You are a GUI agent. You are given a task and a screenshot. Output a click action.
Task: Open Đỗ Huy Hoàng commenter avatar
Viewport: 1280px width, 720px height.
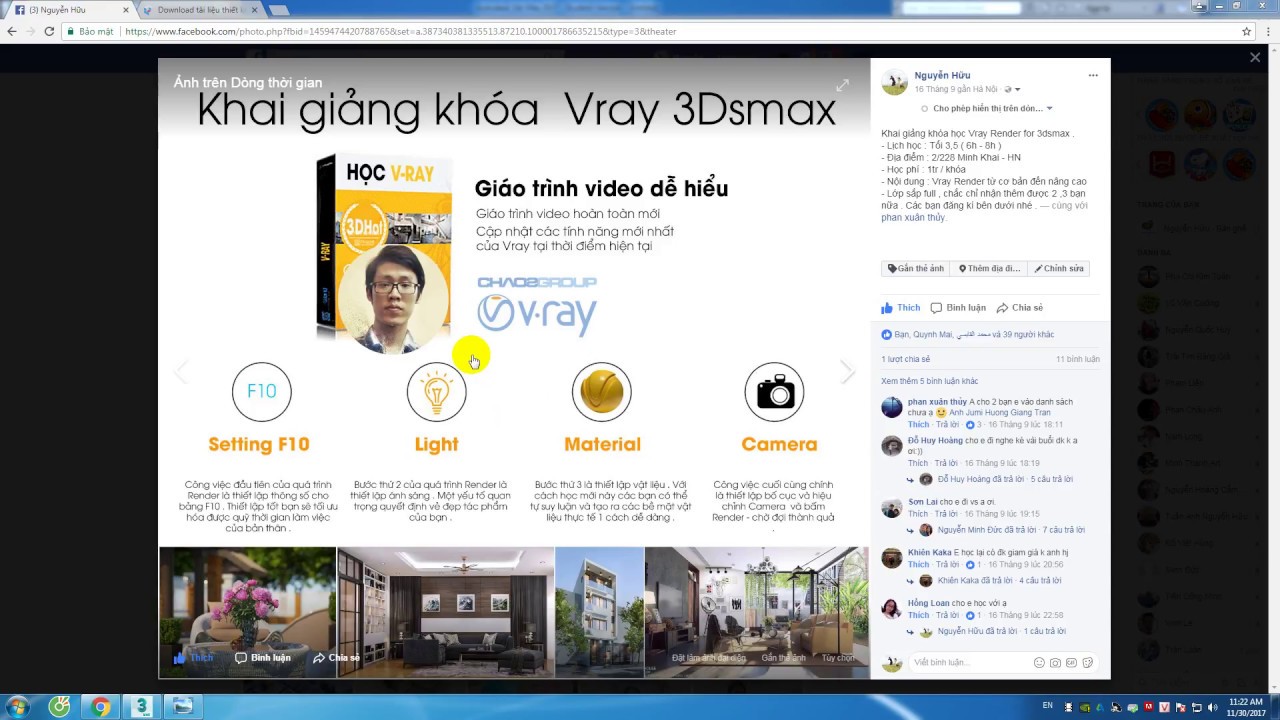[892, 446]
